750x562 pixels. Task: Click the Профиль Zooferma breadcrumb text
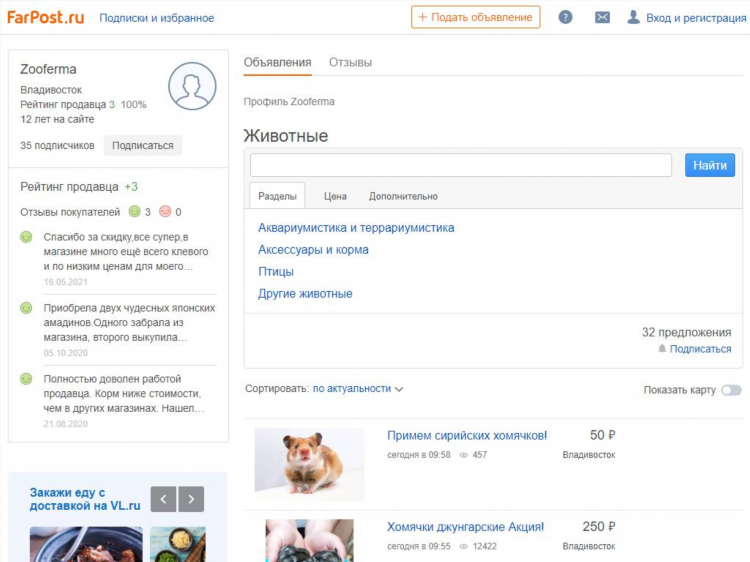pyautogui.click(x=289, y=101)
